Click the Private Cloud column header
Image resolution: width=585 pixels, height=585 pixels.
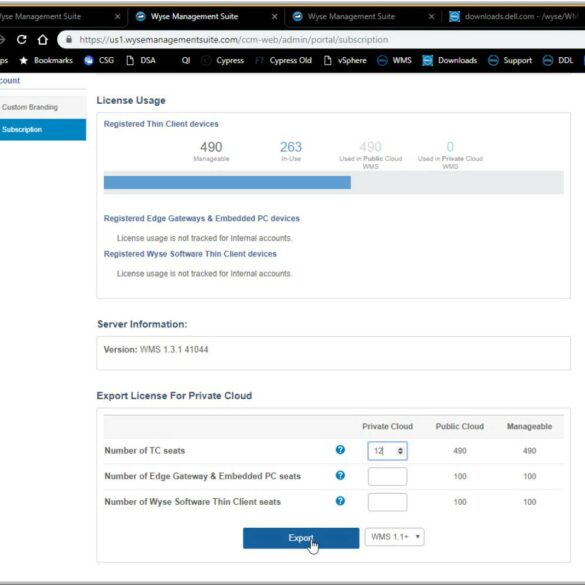tap(387, 426)
